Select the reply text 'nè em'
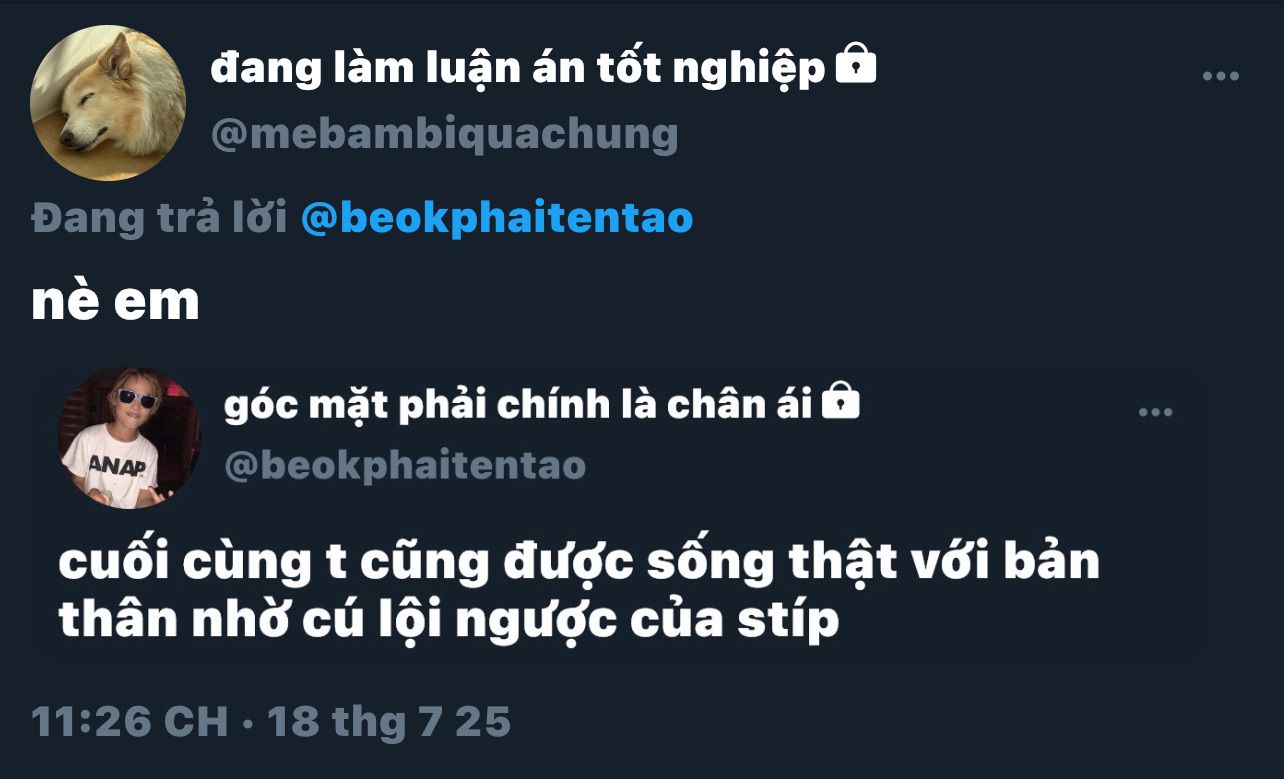 click(115, 303)
